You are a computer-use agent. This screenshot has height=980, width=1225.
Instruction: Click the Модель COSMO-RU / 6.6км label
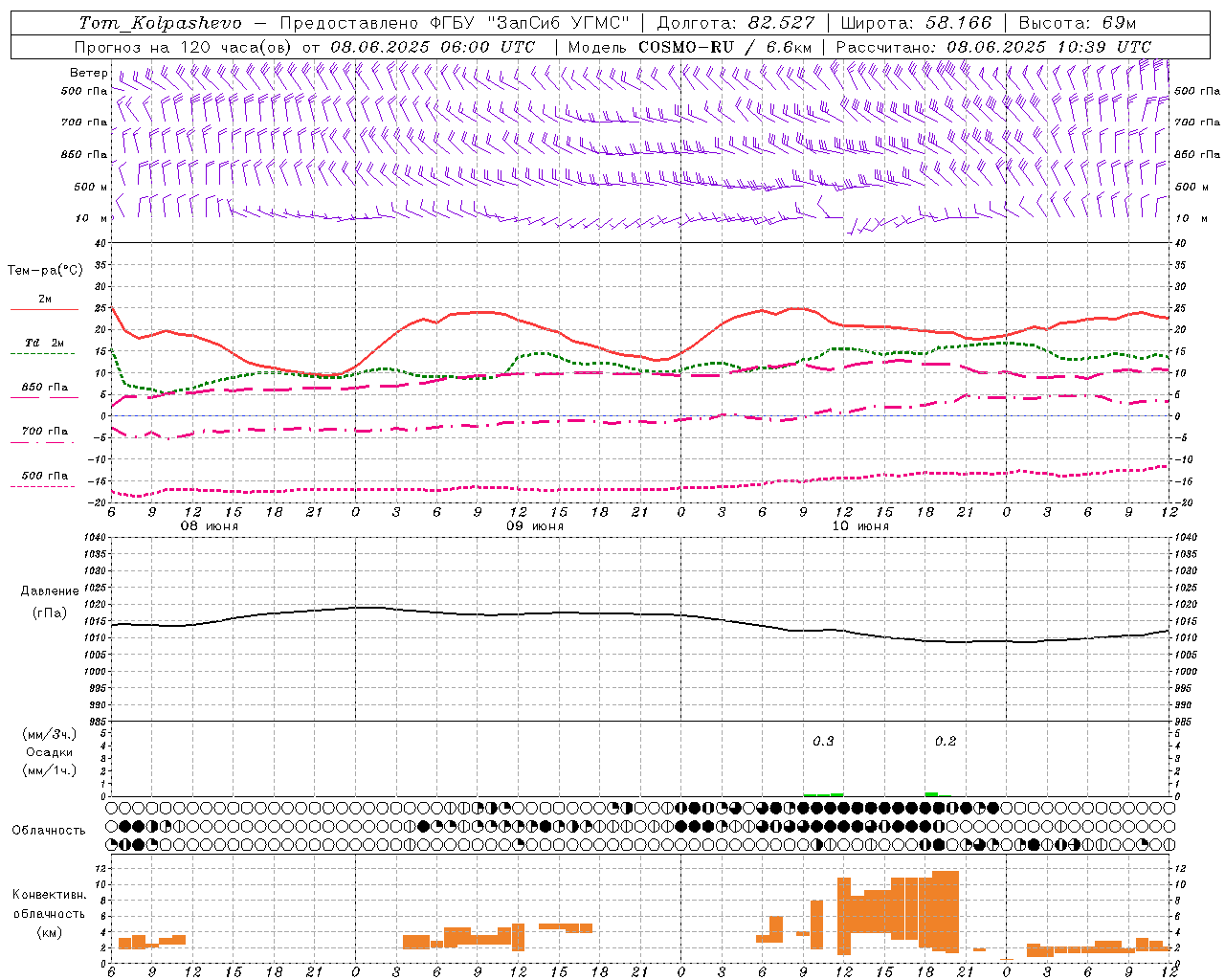(x=690, y=47)
